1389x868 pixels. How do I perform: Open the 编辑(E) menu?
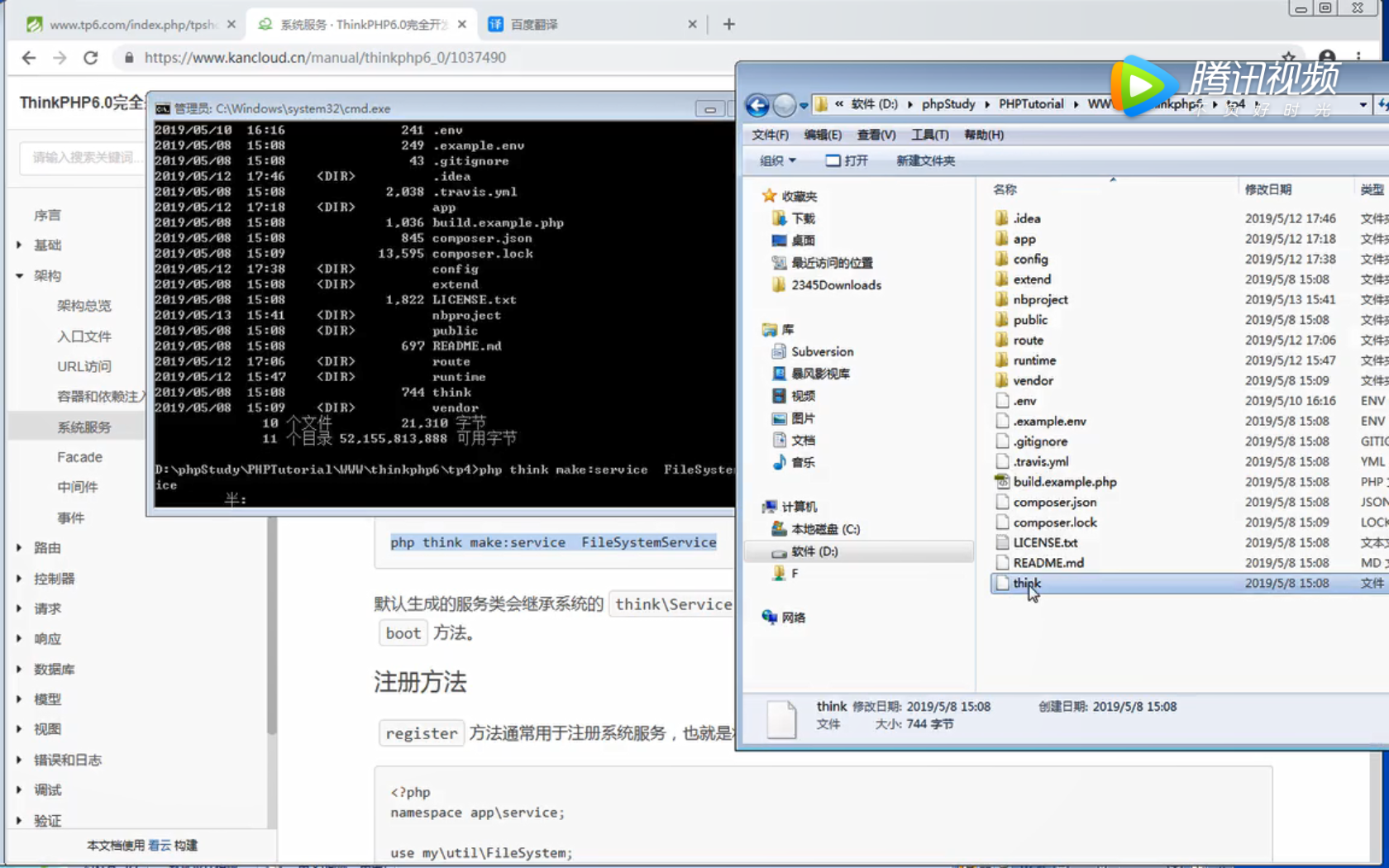[x=823, y=135]
